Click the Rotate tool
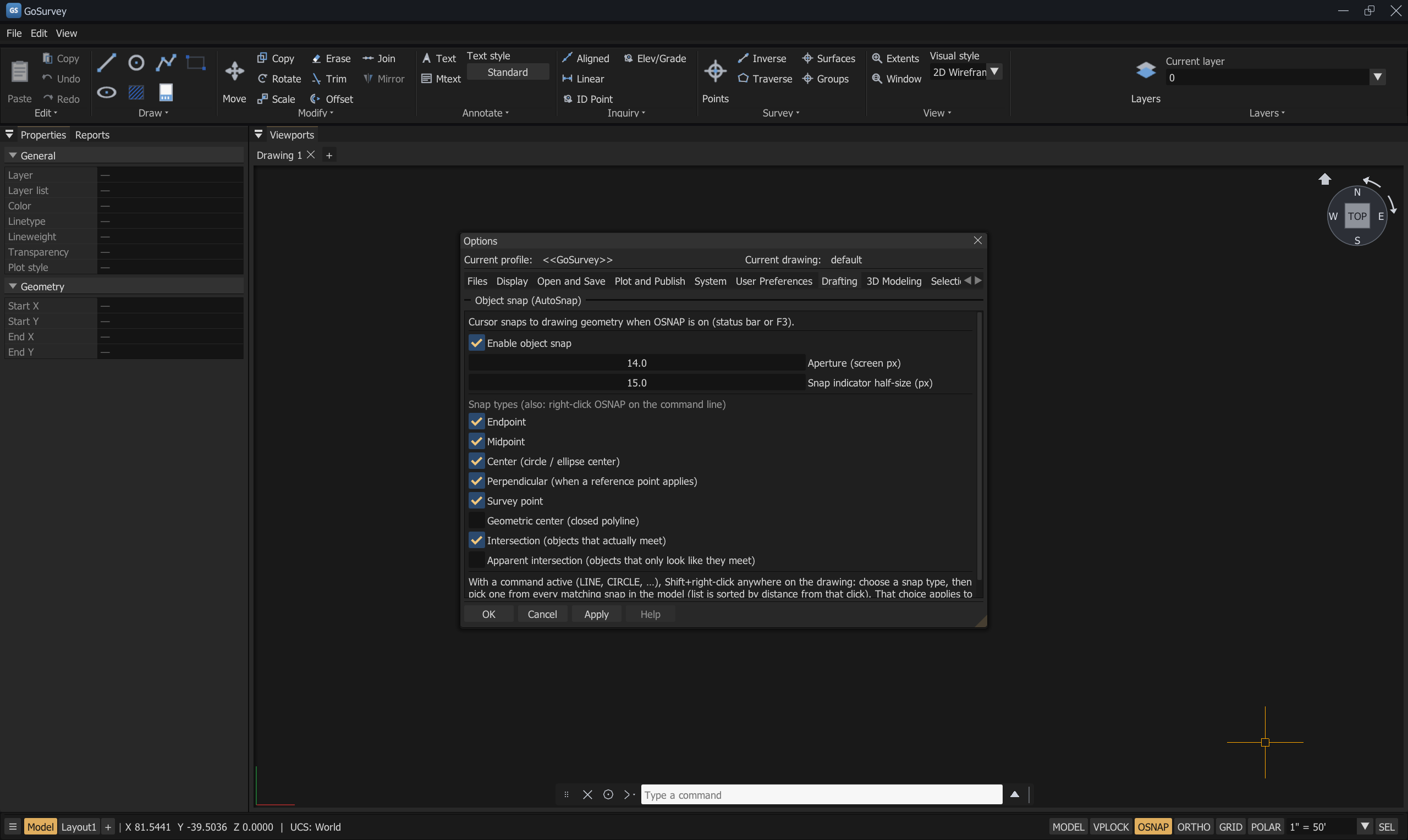1408x840 pixels. coord(279,79)
